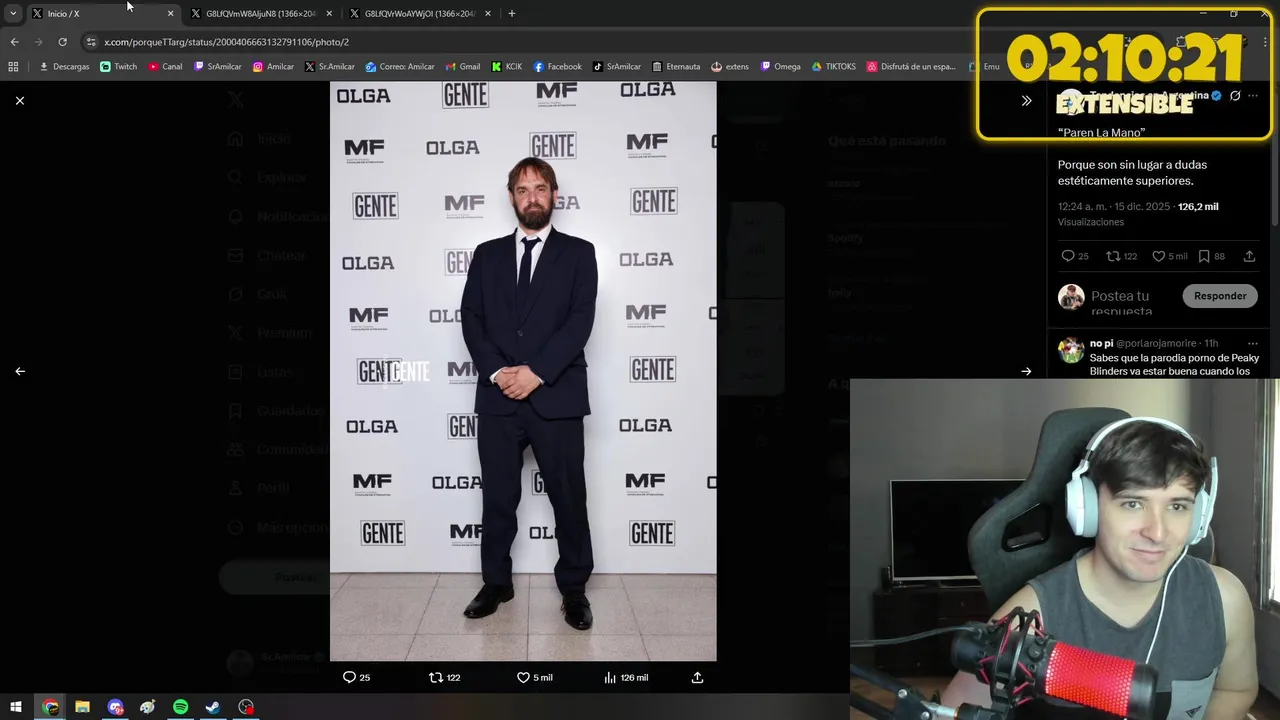
Task: Click the displayed photo of the suited man
Action: click(523, 371)
